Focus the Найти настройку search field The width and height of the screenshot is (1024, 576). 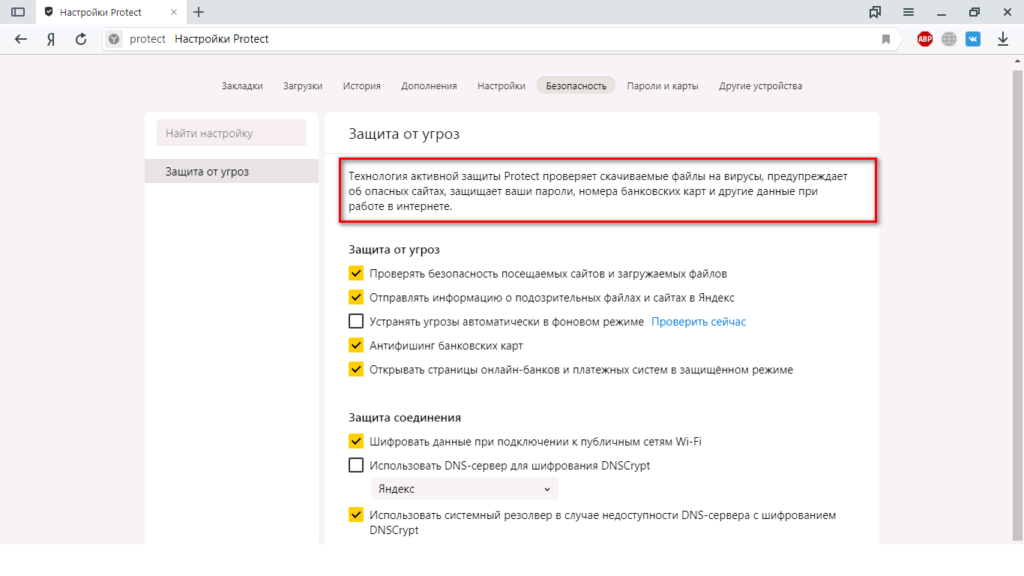point(231,133)
